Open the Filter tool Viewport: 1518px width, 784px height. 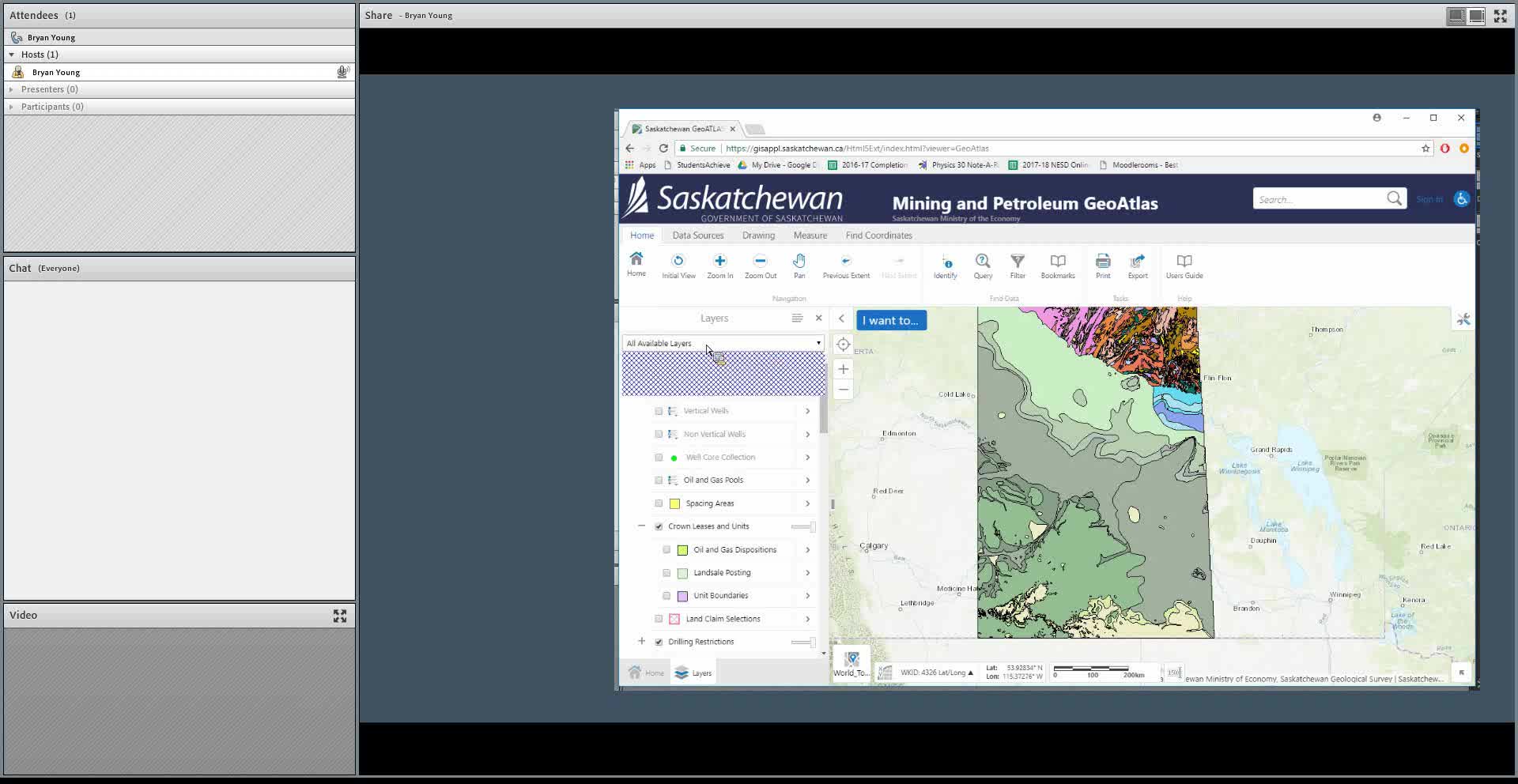(1018, 266)
